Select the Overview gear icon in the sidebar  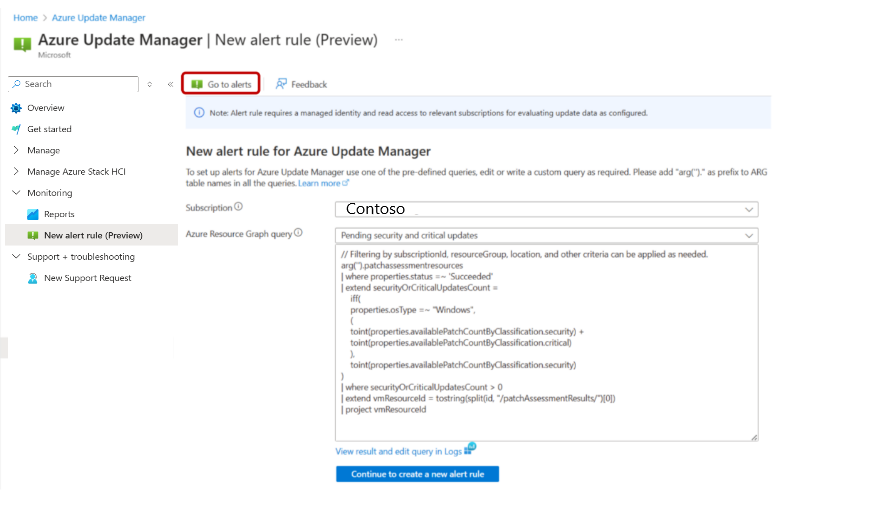click(16, 108)
